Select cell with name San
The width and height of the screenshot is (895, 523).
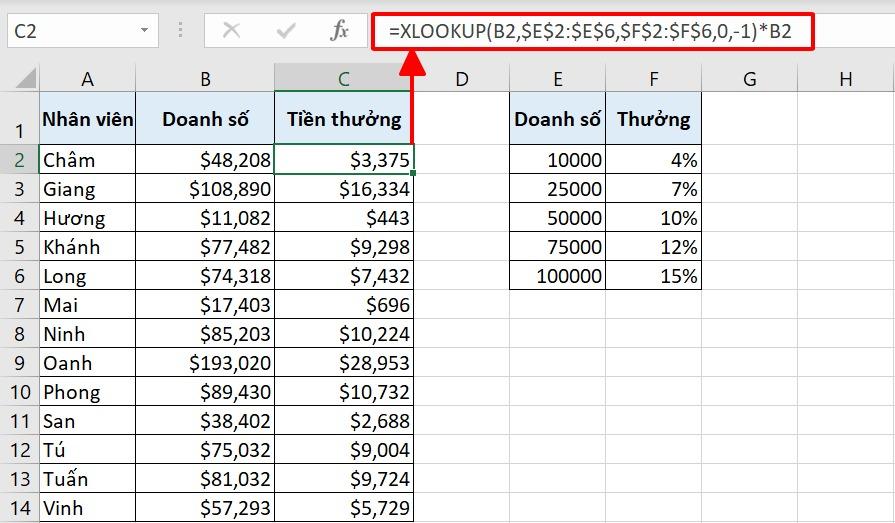pos(87,421)
